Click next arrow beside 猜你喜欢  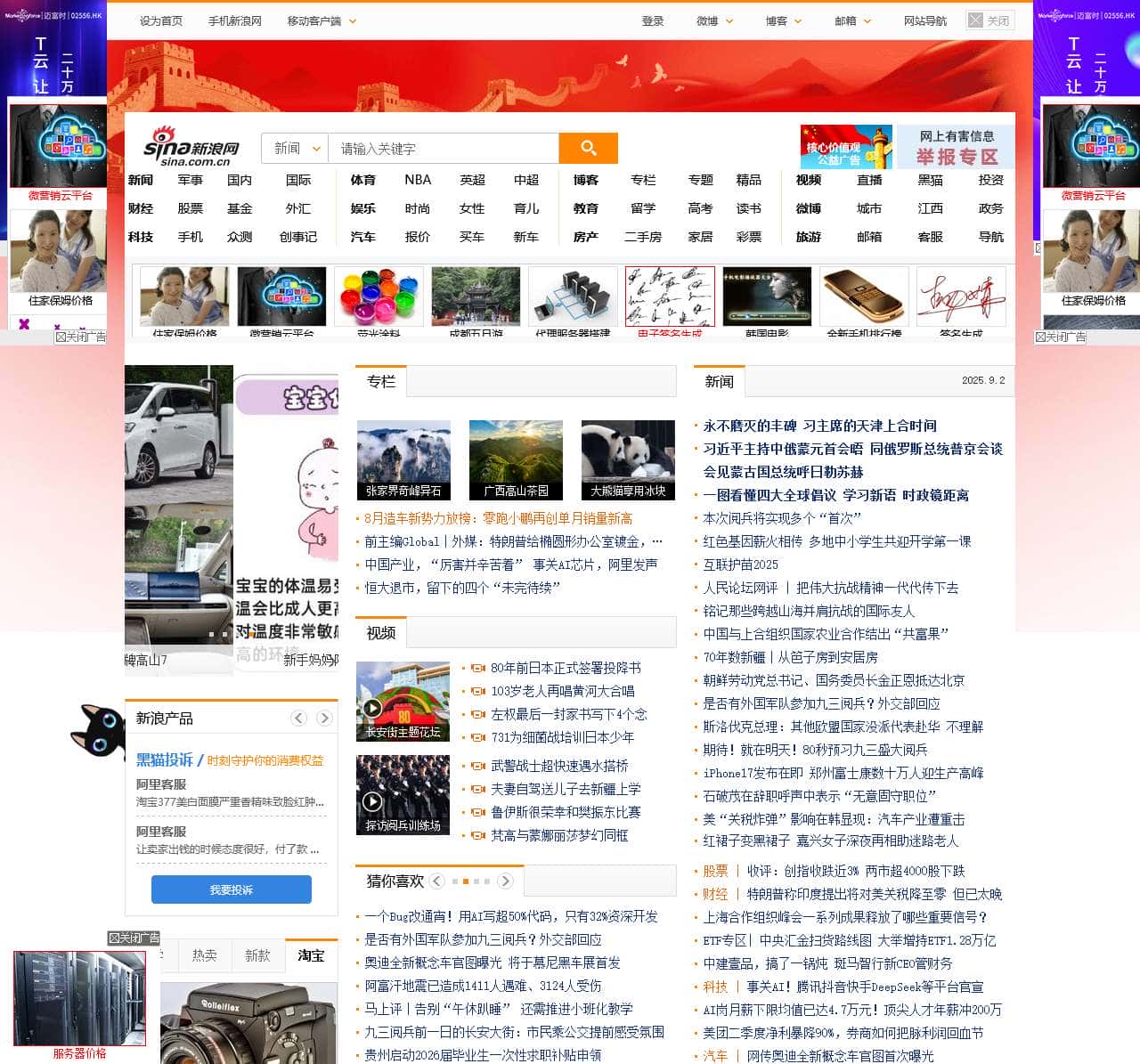tap(505, 881)
